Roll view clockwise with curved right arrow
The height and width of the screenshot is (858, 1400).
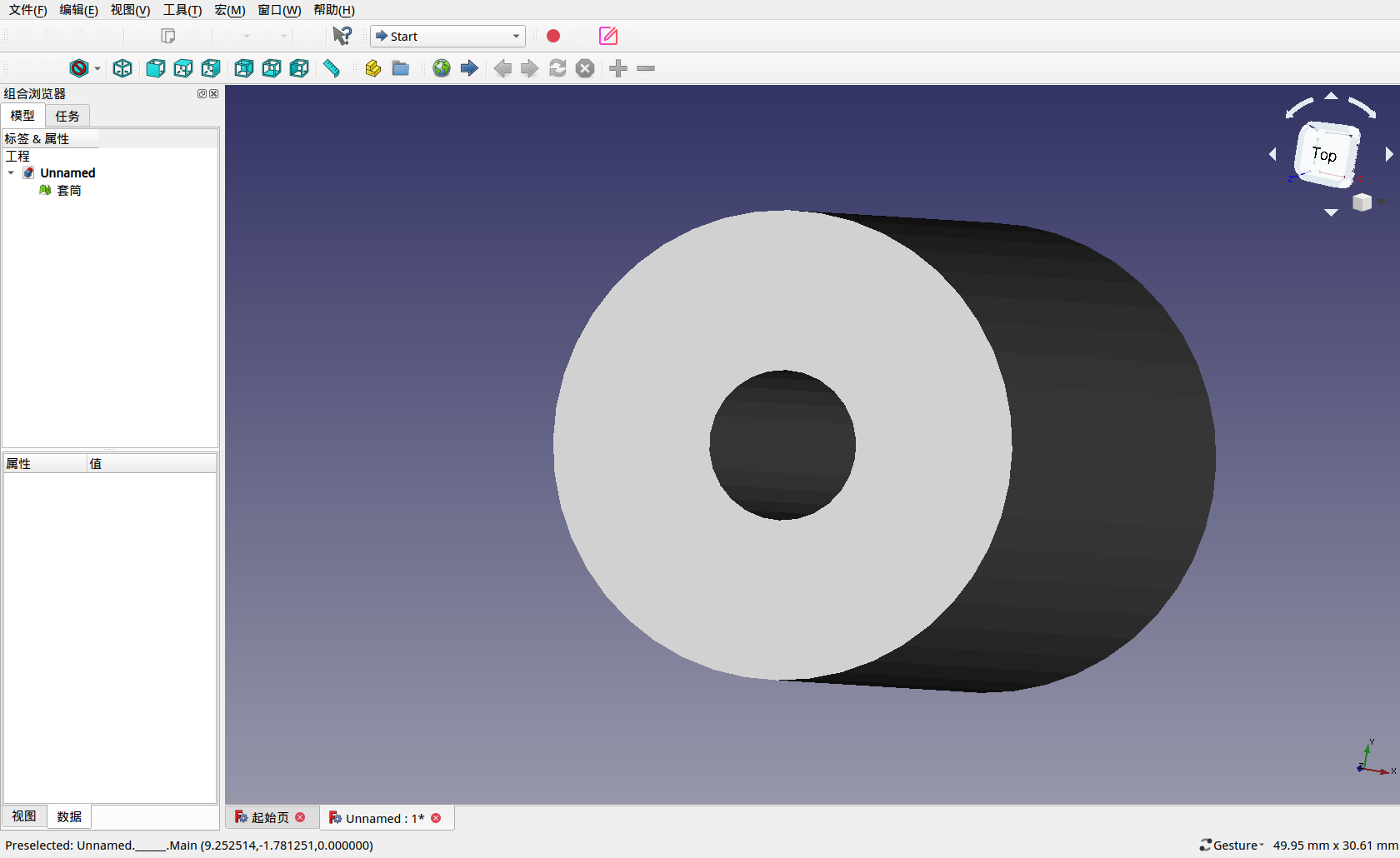point(1362,107)
